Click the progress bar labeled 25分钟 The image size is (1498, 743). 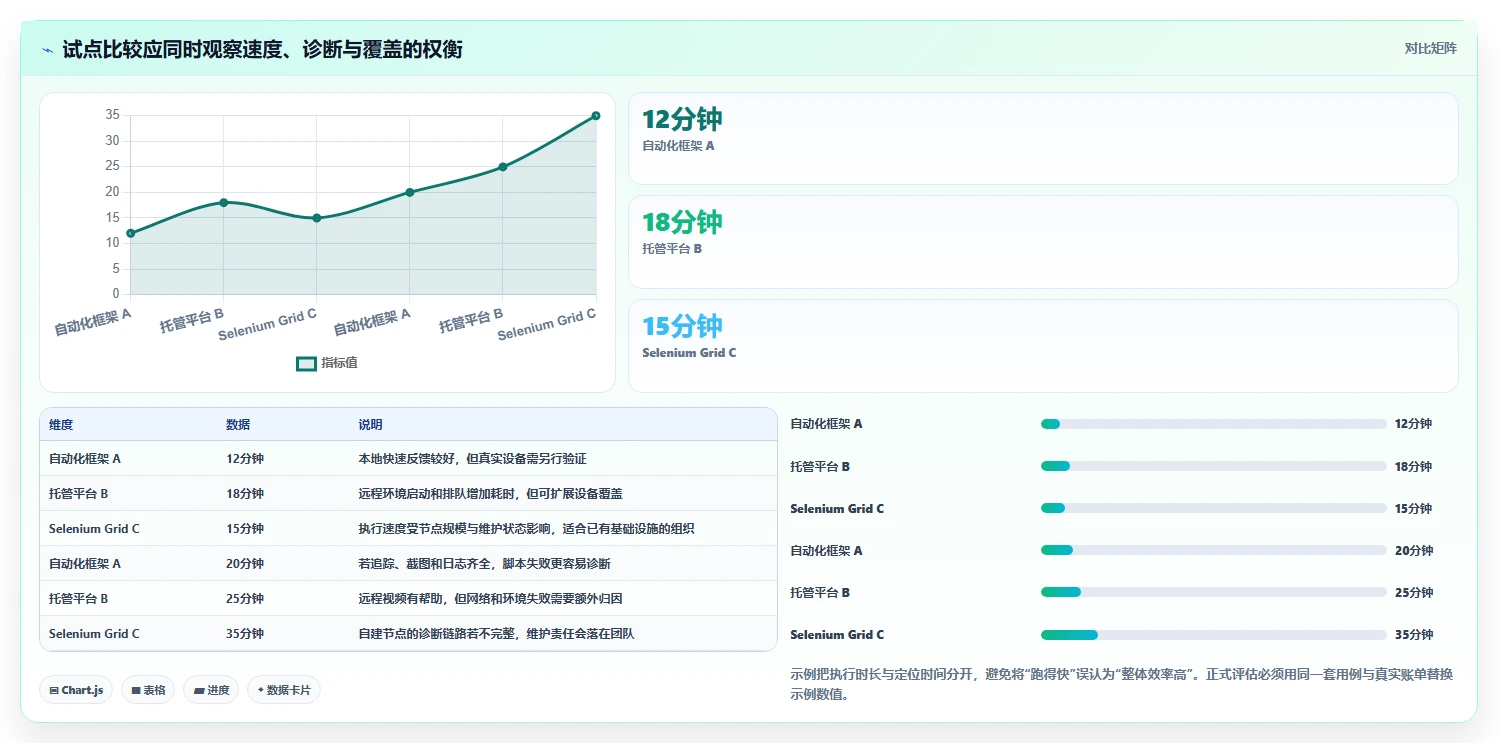(1213, 592)
